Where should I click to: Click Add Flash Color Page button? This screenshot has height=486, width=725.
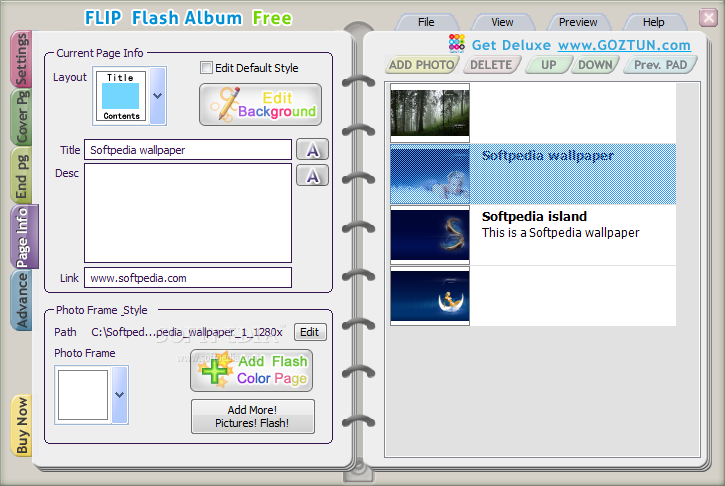(x=252, y=370)
